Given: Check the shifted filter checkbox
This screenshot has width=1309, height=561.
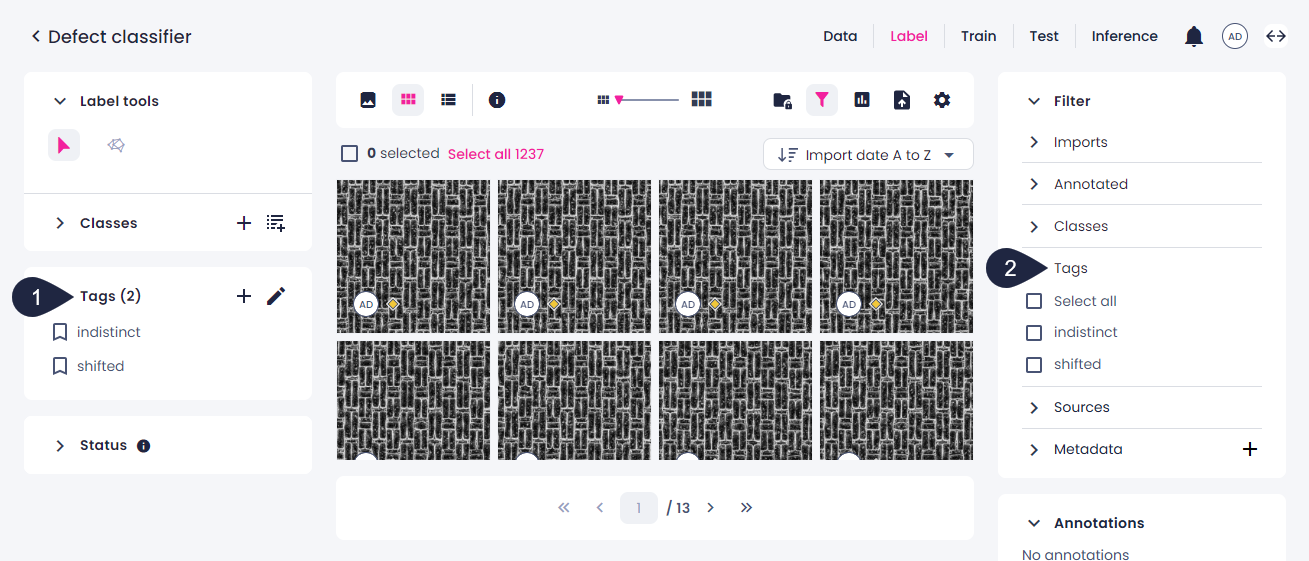Looking at the screenshot, I should tap(1034, 365).
